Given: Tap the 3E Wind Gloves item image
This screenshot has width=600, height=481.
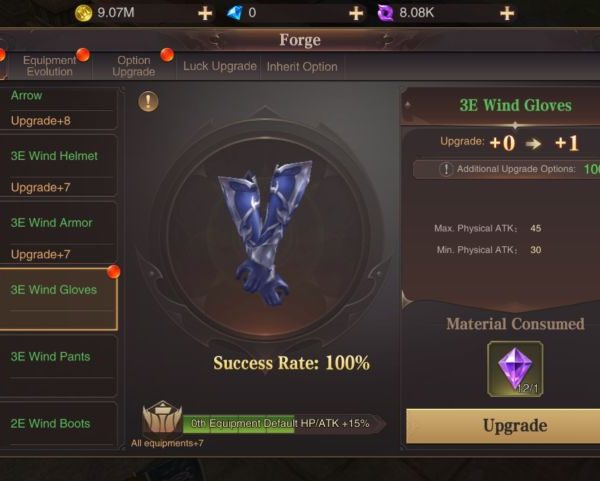Looking at the screenshot, I should 264,233.
